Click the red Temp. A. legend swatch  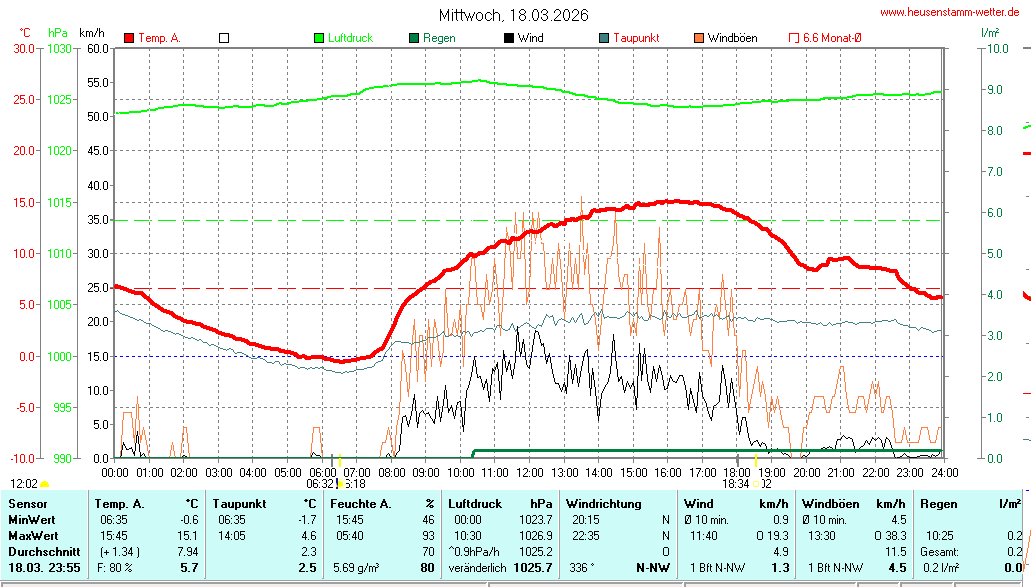coord(129,38)
